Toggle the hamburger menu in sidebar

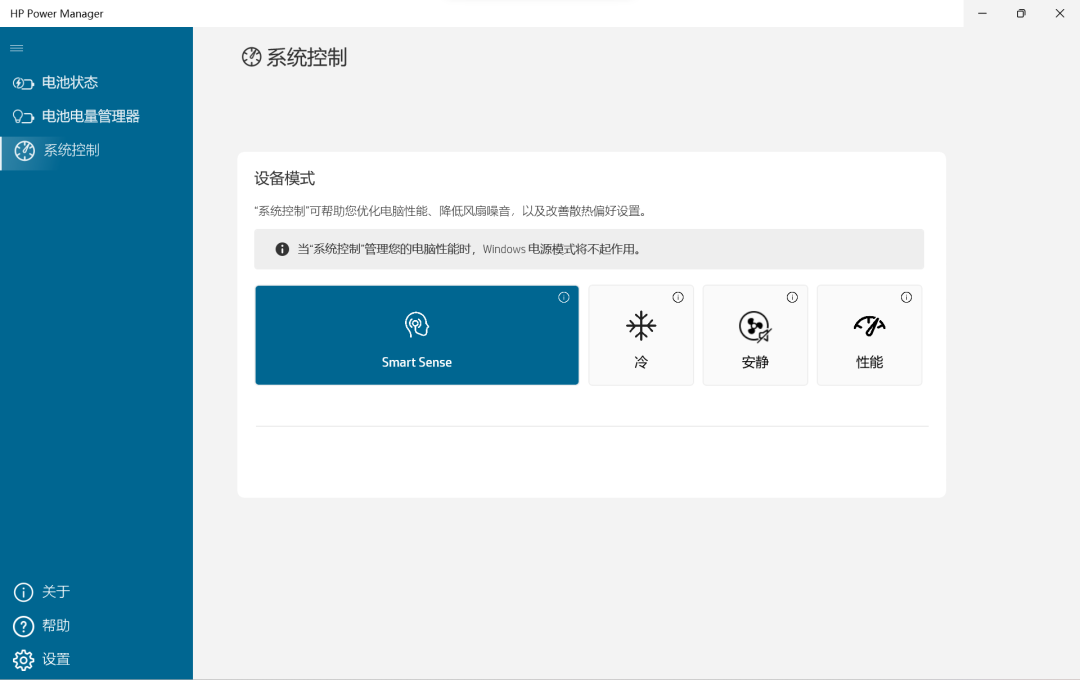(x=17, y=48)
